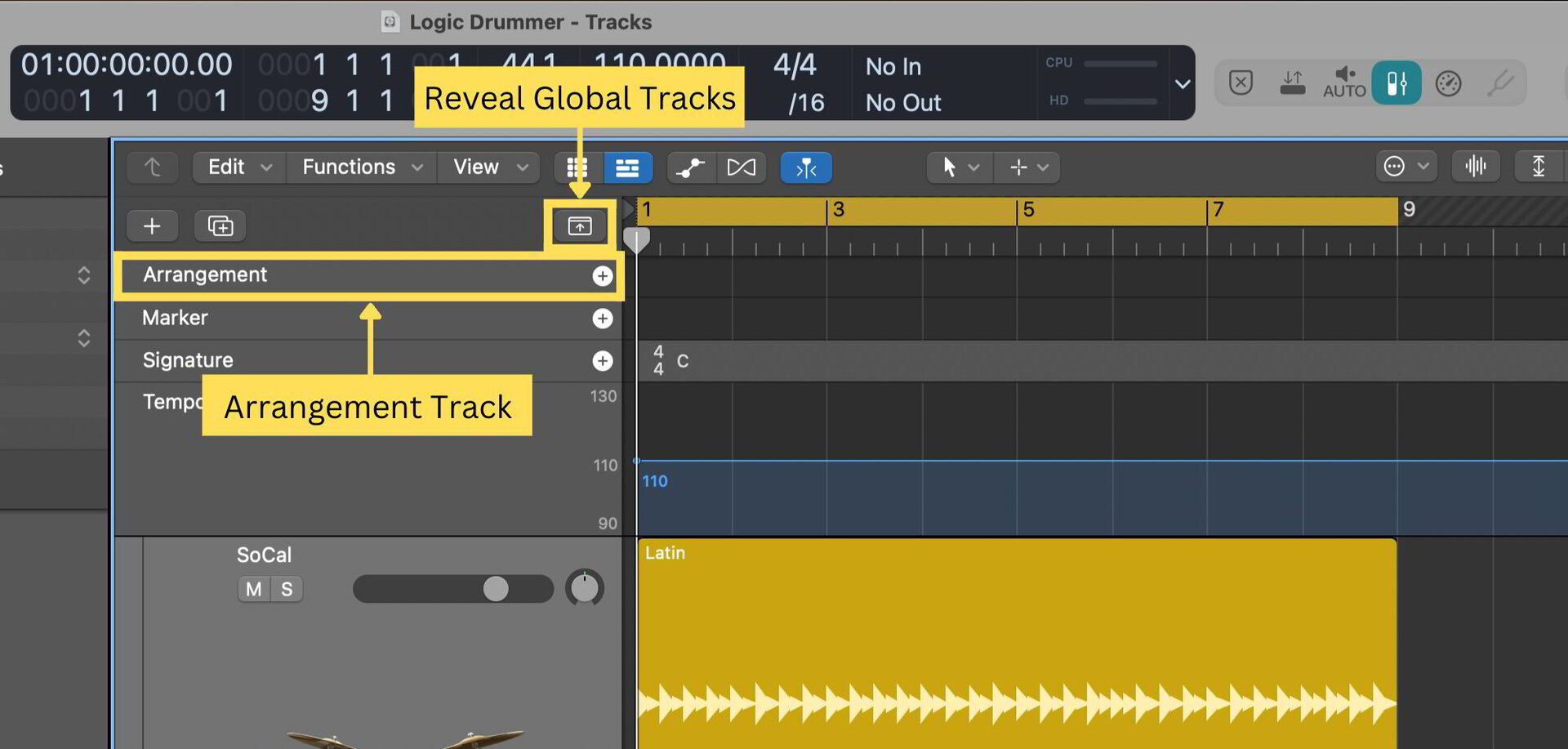This screenshot has width=1568, height=749.
Task: Toggle AUTO input monitoring
Action: (1344, 82)
